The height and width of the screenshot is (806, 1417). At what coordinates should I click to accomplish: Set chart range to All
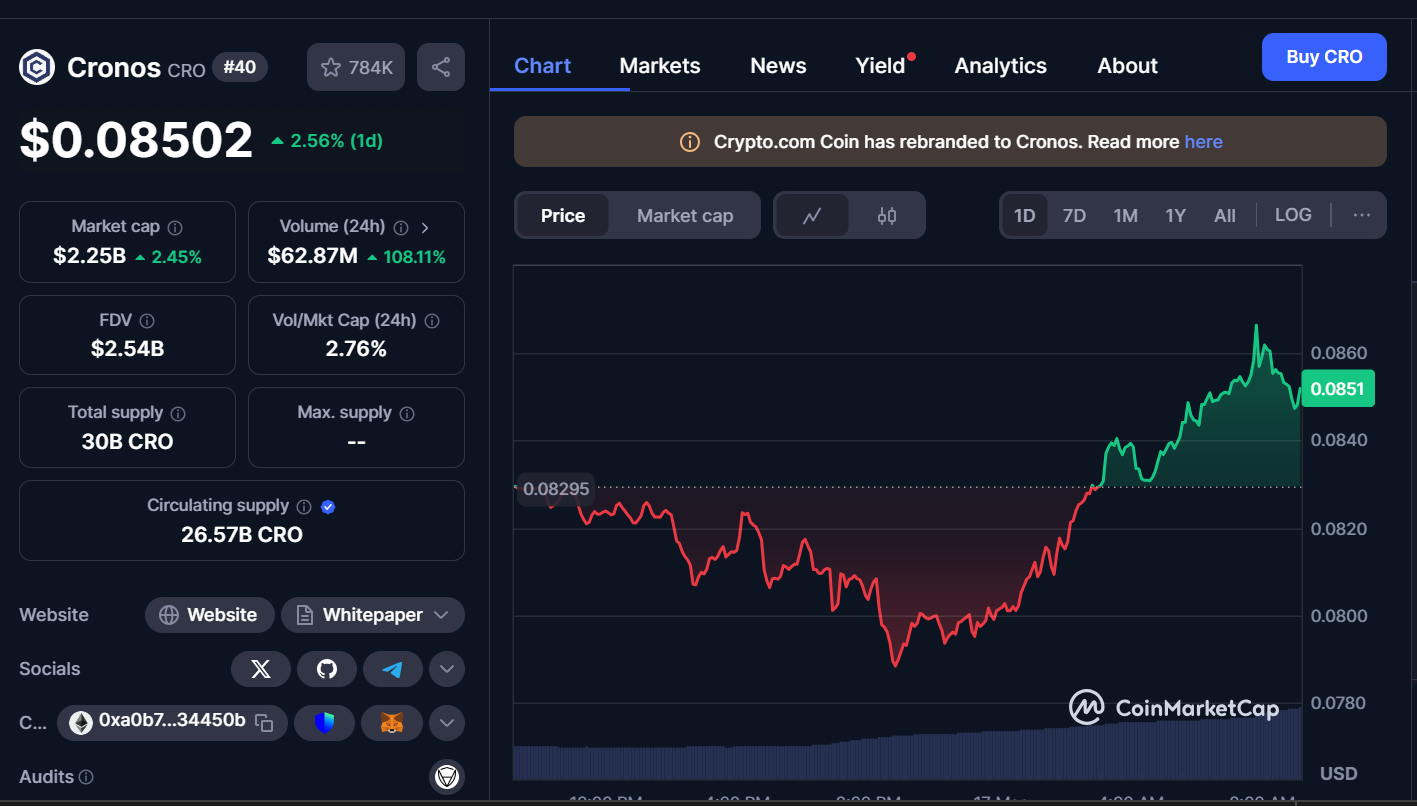click(x=1225, y=215)
